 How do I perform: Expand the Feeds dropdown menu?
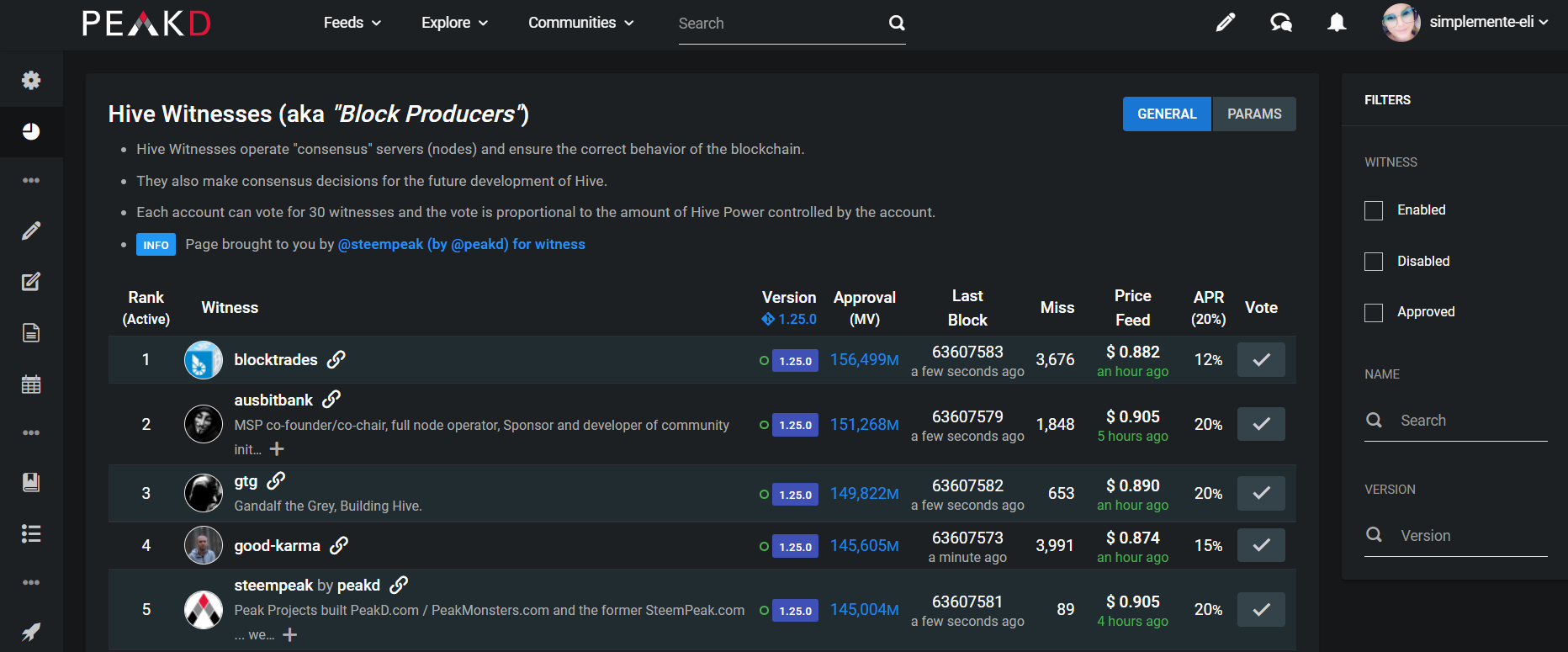tap(352, 23)
